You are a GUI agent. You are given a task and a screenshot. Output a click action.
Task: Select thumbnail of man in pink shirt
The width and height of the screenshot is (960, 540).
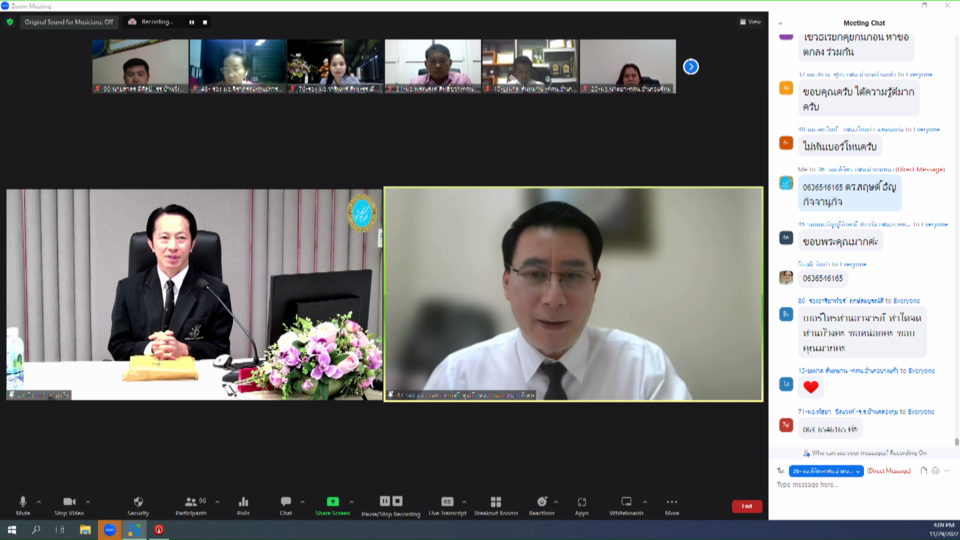coord(433,66)
